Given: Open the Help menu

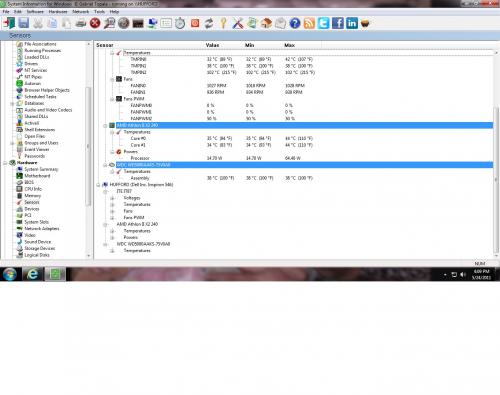Looking at the screenshot, I should click(114, 12).
